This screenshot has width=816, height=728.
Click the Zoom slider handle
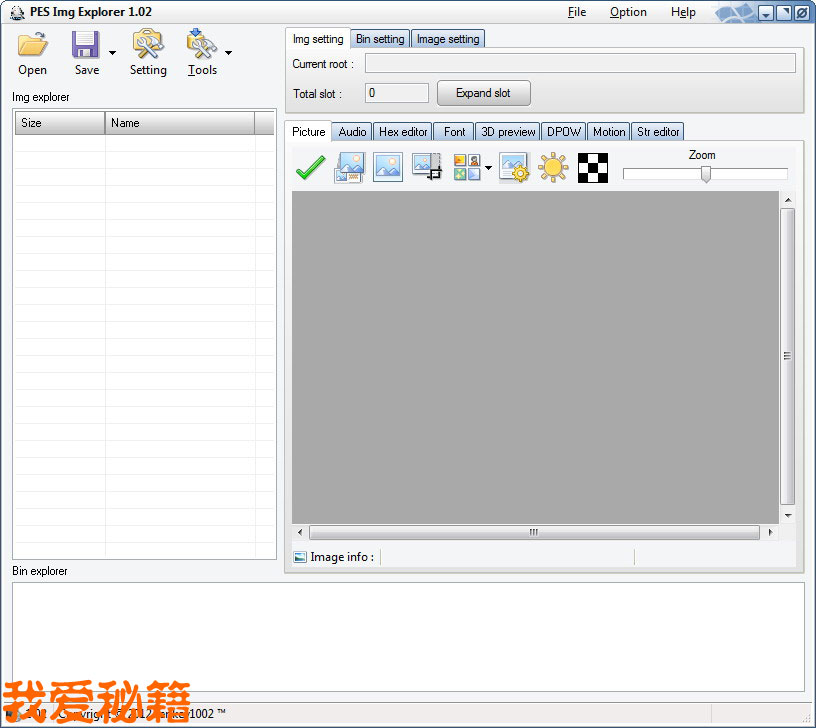706,174
